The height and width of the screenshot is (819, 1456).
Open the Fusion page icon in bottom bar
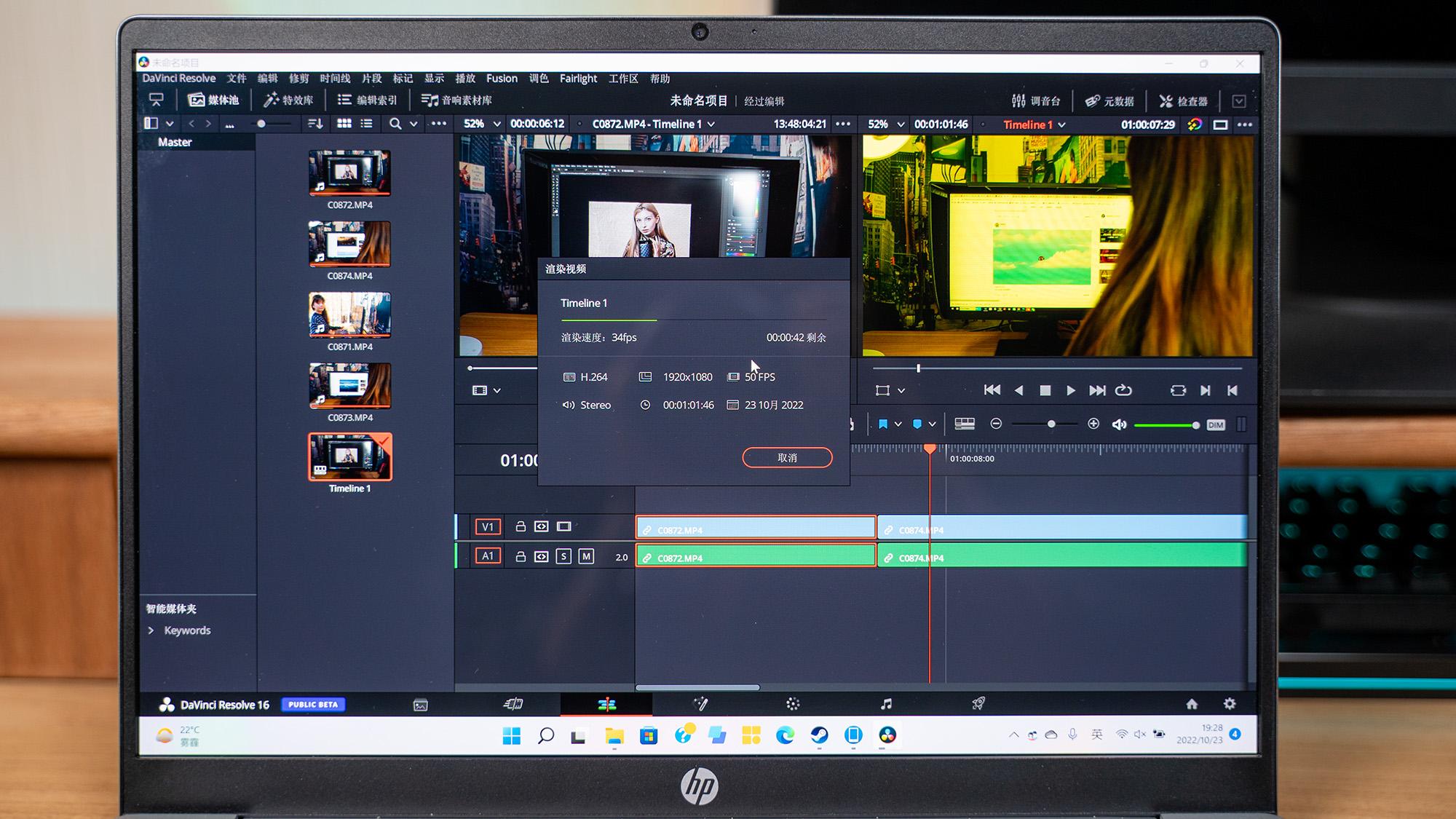coord(700,704)
